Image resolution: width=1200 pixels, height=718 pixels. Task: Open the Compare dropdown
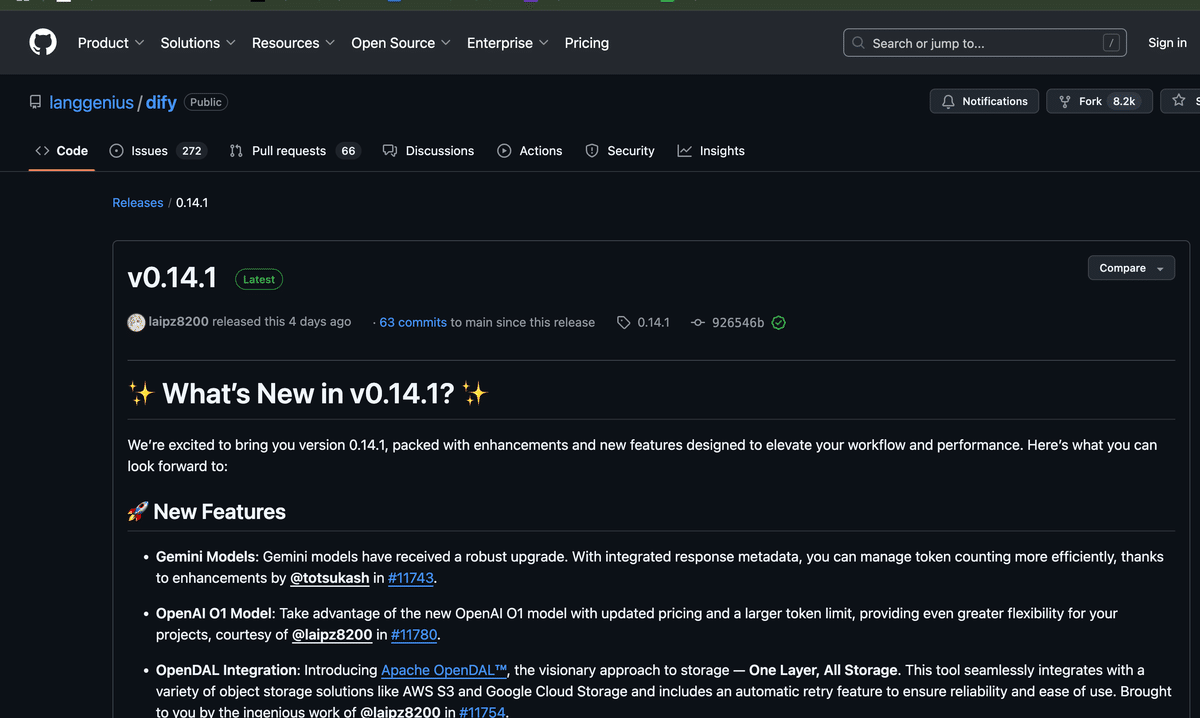[1131, 268]
